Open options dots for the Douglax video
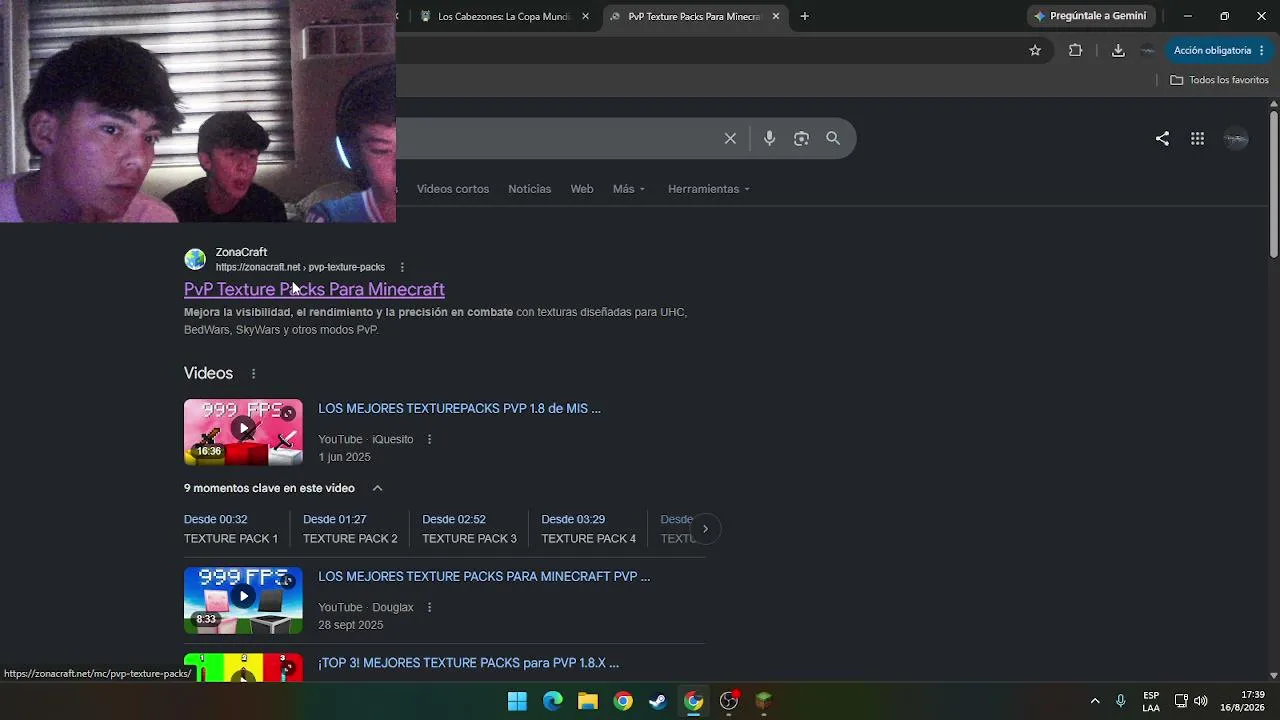The image size is (1280, 720). (429, 607)
